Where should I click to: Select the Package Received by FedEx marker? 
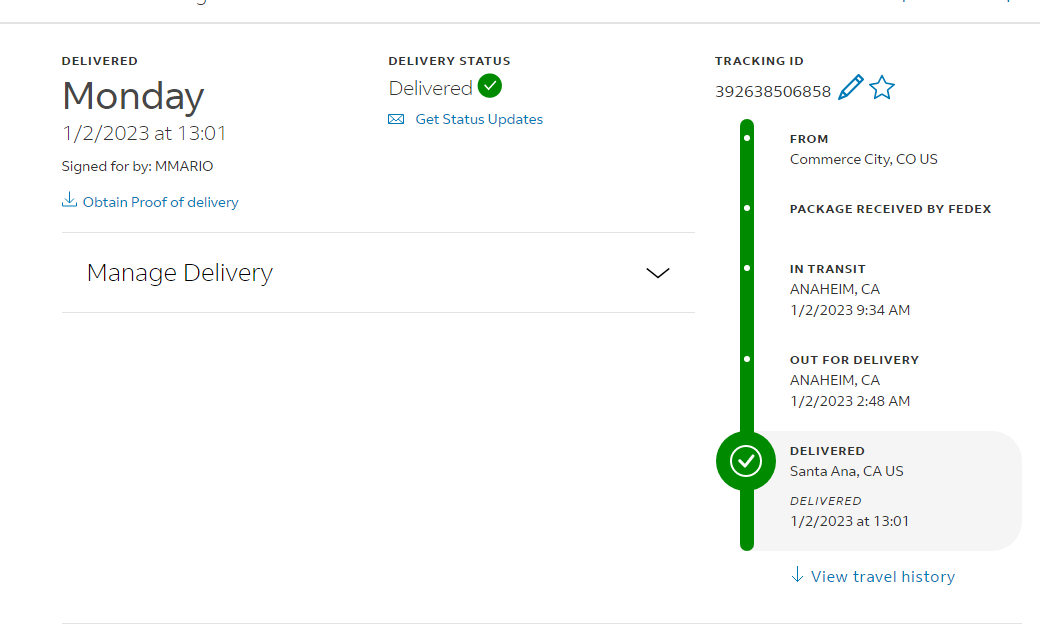747,208
